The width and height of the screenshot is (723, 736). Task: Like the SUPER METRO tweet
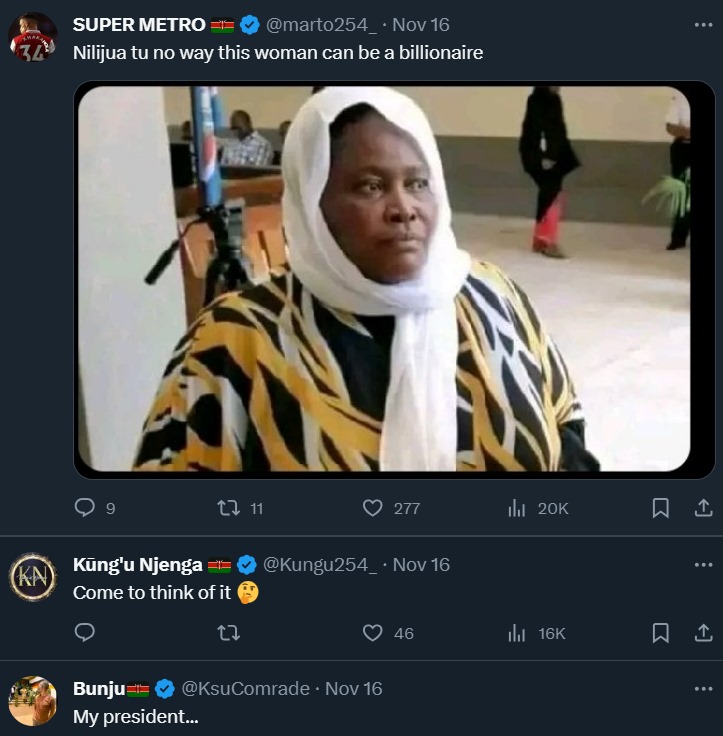coord(373,508)
